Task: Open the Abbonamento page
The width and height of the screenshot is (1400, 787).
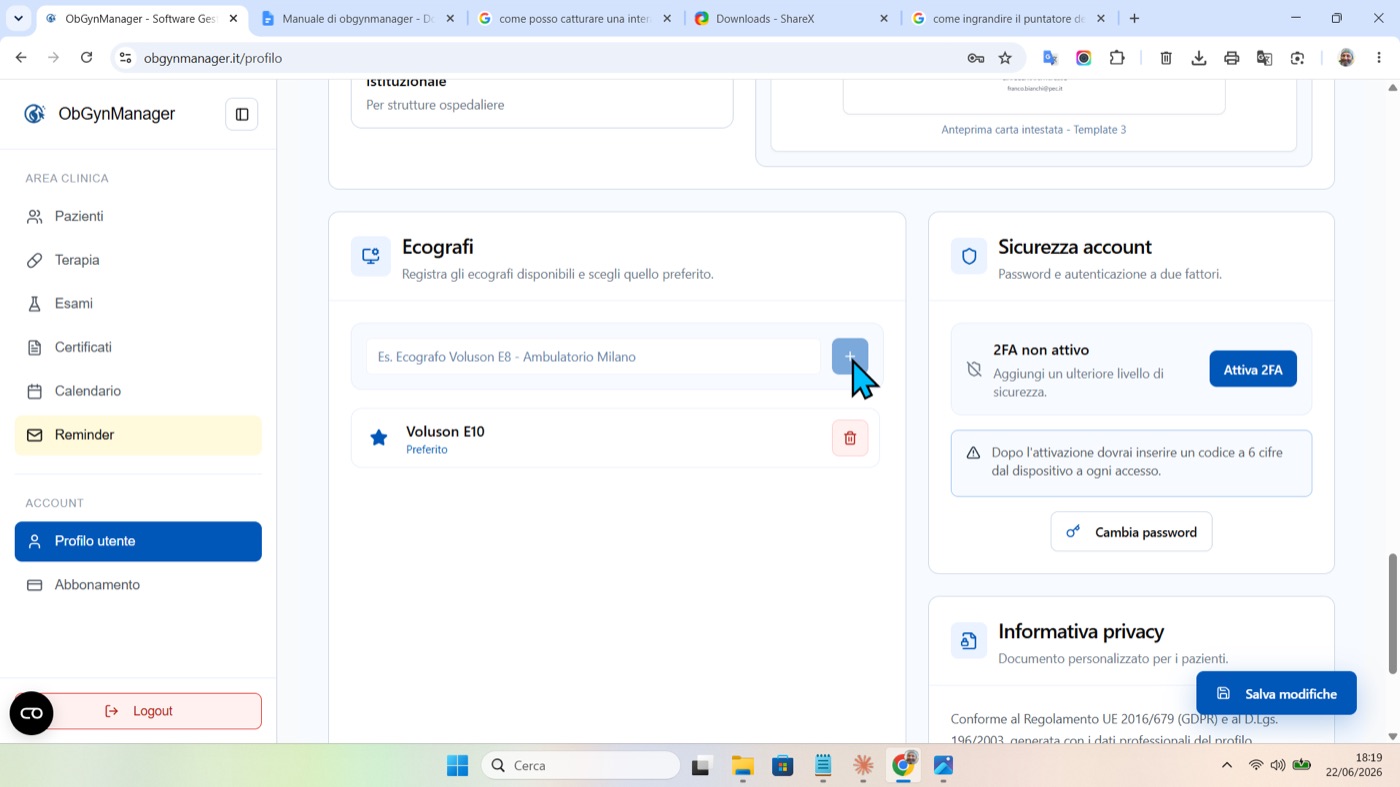Action: 138,585
